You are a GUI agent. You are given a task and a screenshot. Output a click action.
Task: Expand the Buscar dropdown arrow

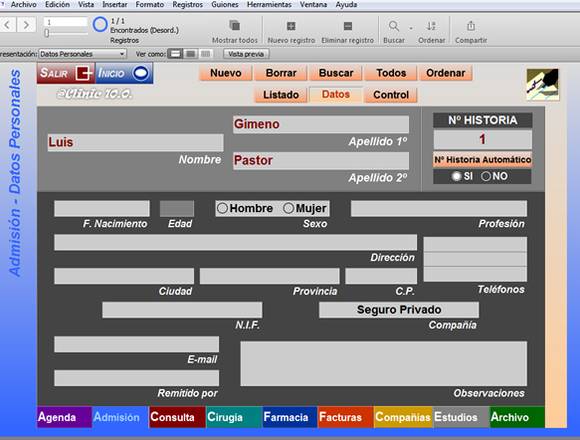coord(411,28)
